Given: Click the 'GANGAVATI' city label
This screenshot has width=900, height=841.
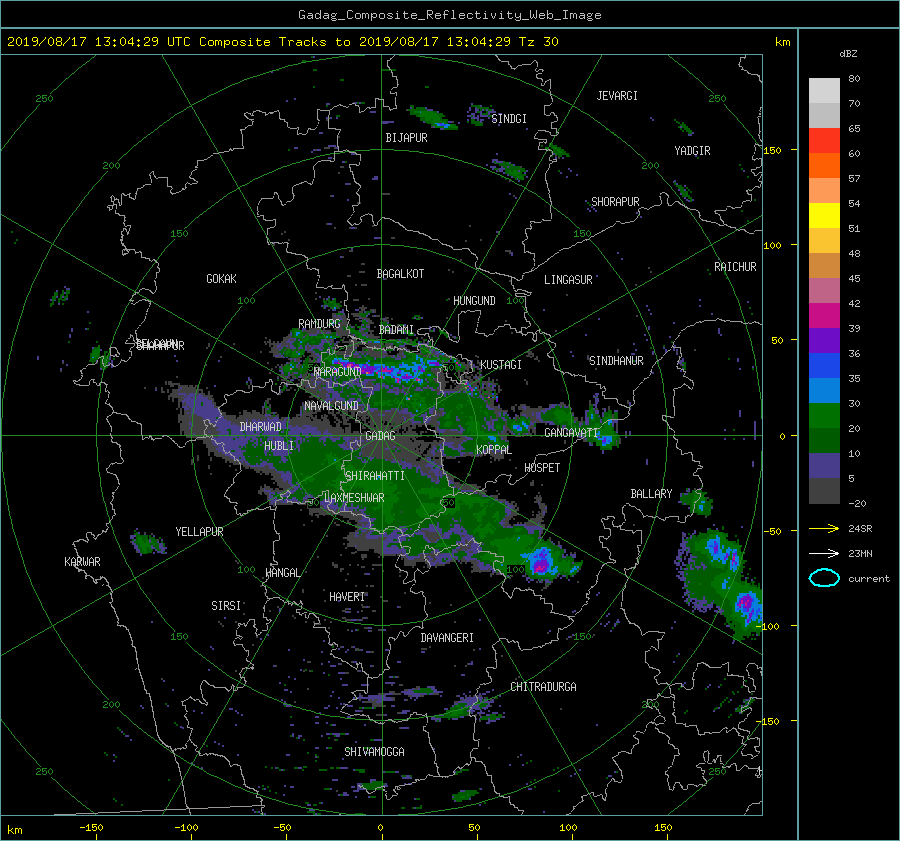Looking at the screenshot, I should click(x=572, y=433).
